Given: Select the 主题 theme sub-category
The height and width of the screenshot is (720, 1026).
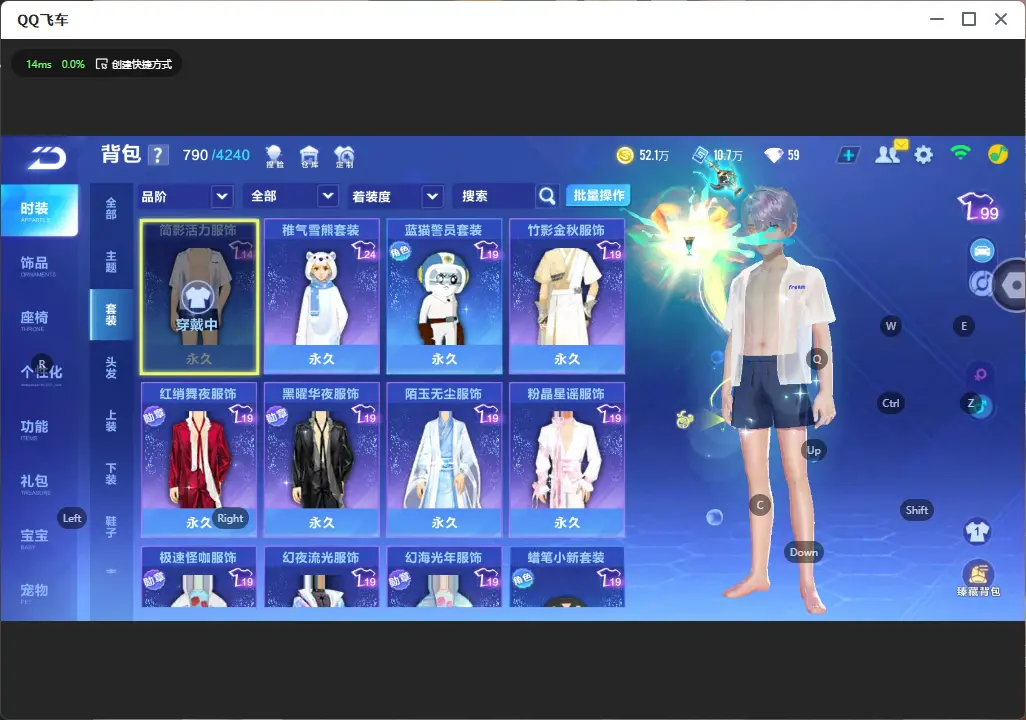Looking at the screenshot, I should click(111, 261).
